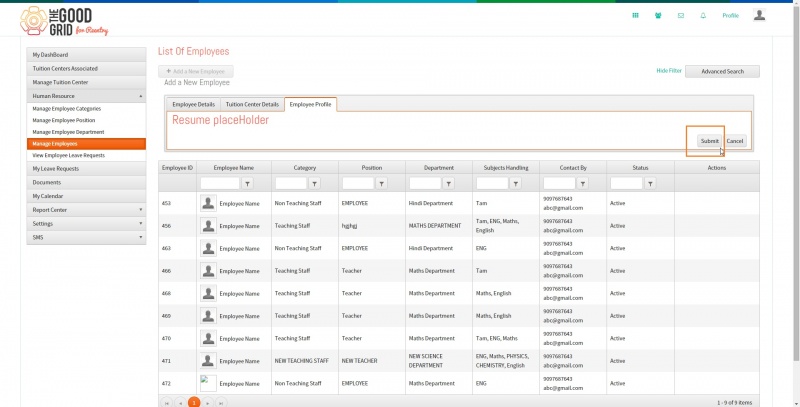Click photo thumbnail of employee 453
The width and height of the screenshot is (800, 407).
tap(208, 203)
